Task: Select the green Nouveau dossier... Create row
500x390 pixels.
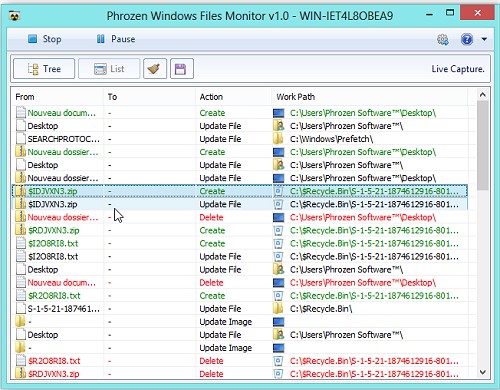Action: coord(239,152)
